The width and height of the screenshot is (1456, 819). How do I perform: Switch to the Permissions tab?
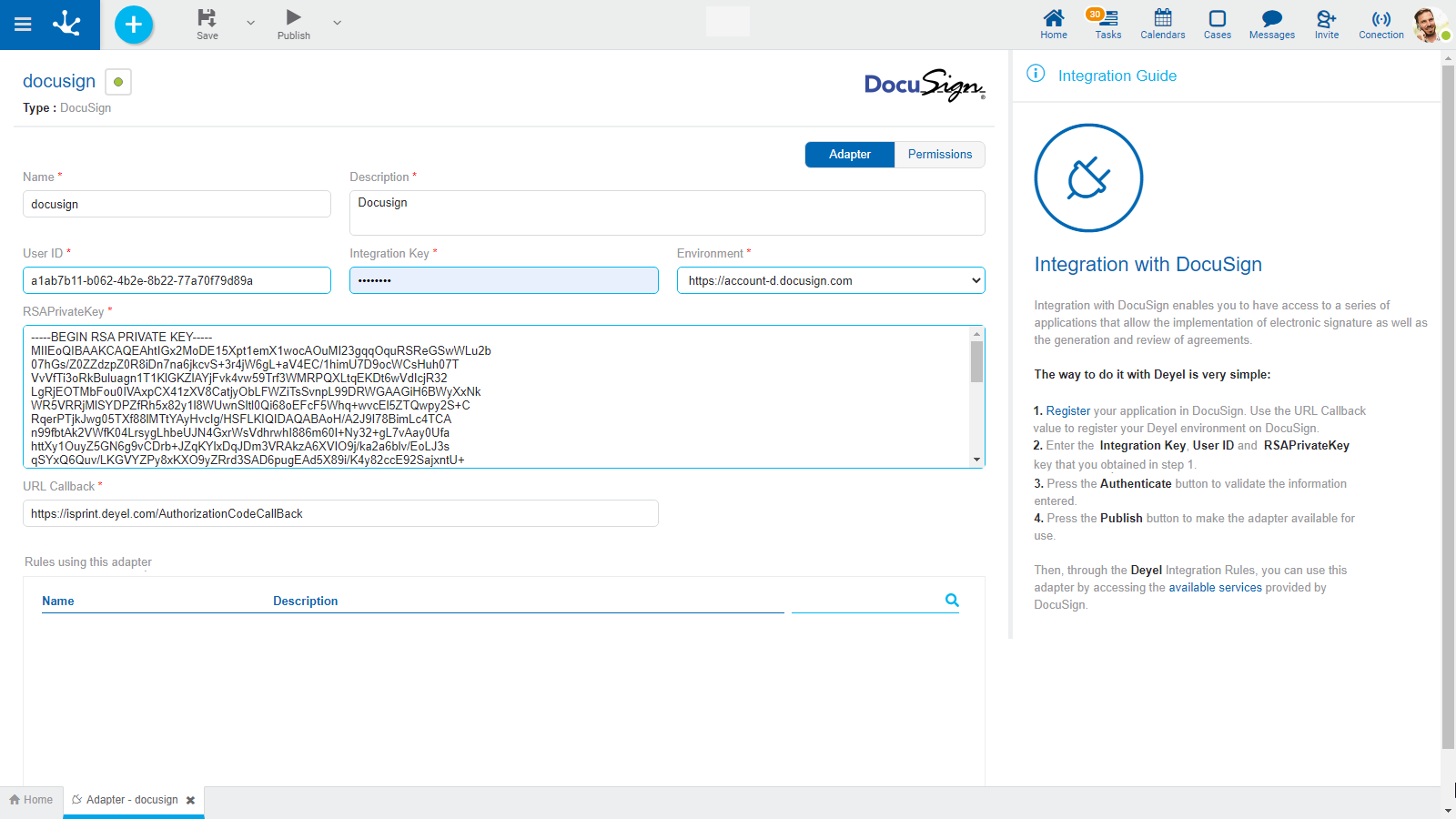point(939,154)
